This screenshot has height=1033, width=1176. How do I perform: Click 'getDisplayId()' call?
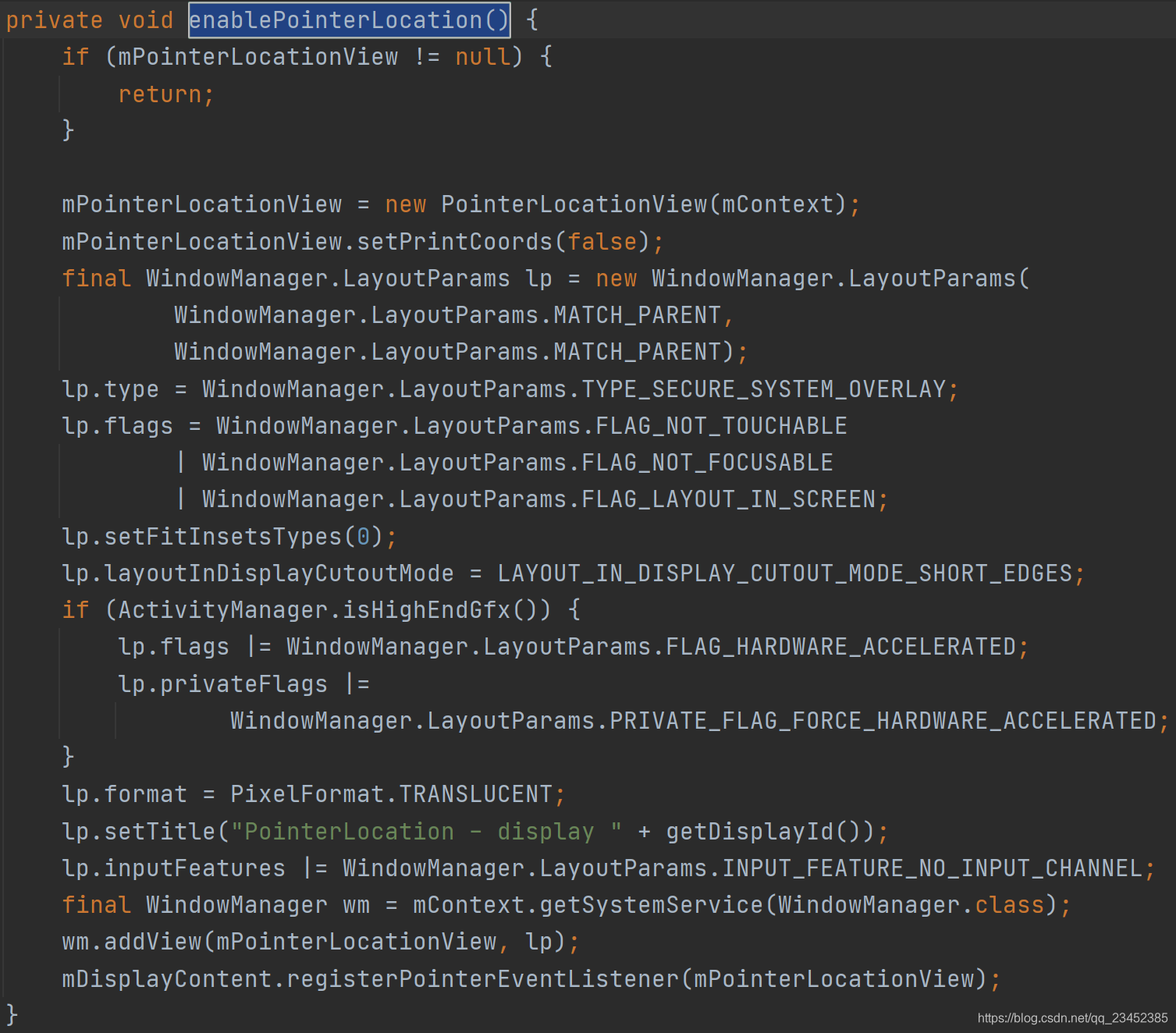coord(762,832)
